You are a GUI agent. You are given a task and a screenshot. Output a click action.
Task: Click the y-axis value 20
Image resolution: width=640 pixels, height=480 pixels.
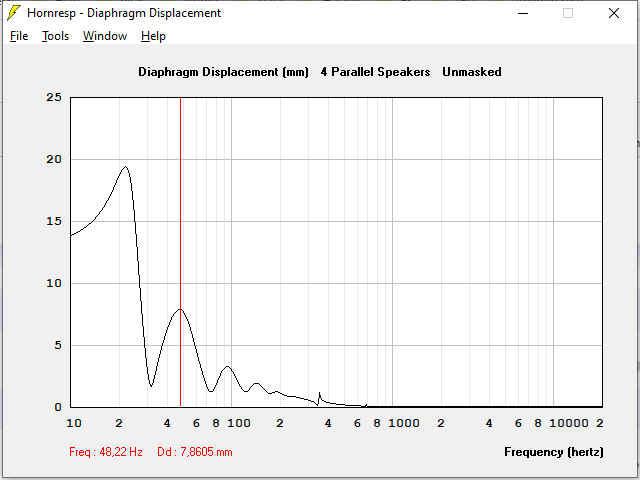pos(54,159)
